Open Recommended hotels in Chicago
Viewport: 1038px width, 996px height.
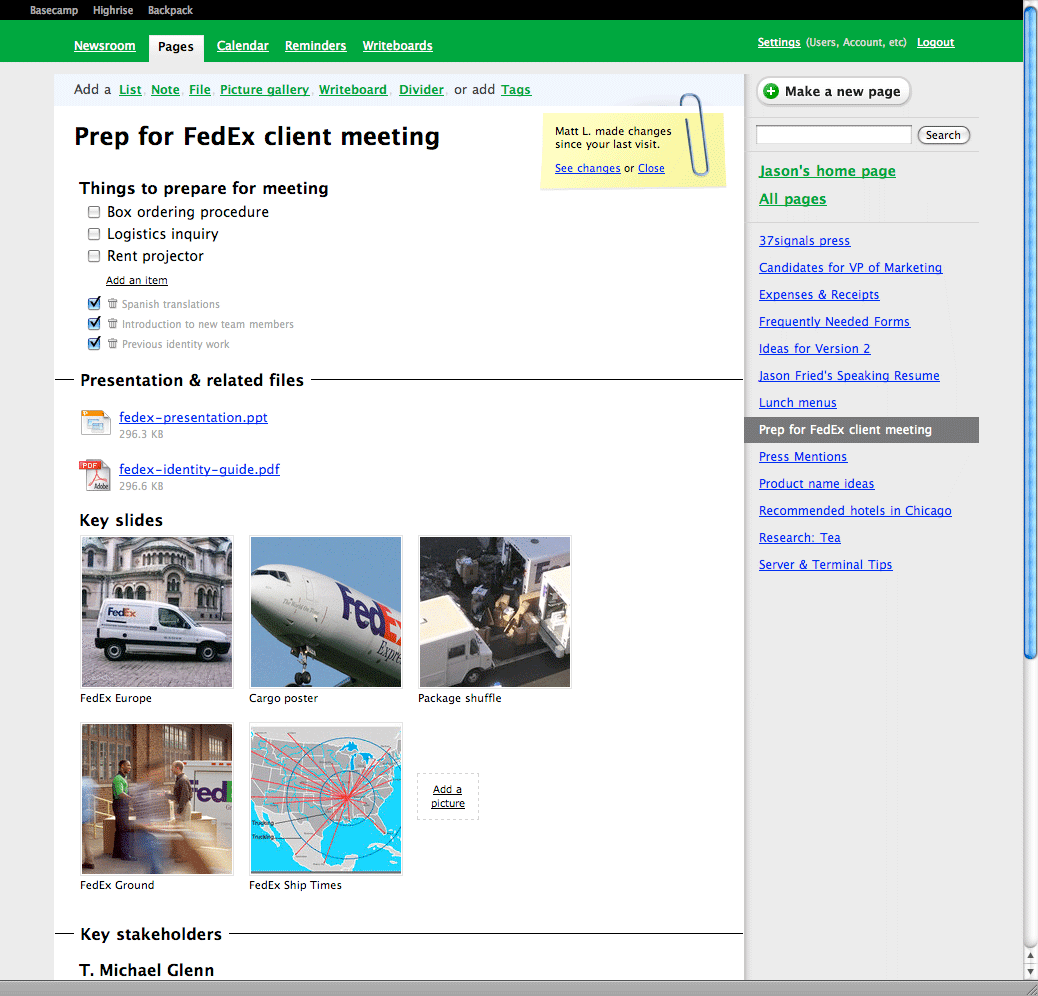[855, 511]
